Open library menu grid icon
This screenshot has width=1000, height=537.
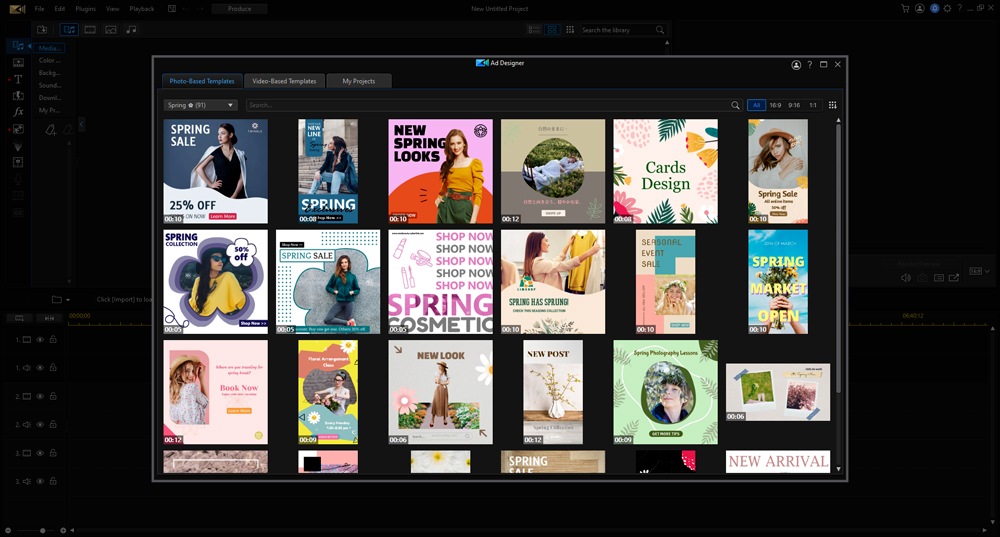(x=570, y=29)
